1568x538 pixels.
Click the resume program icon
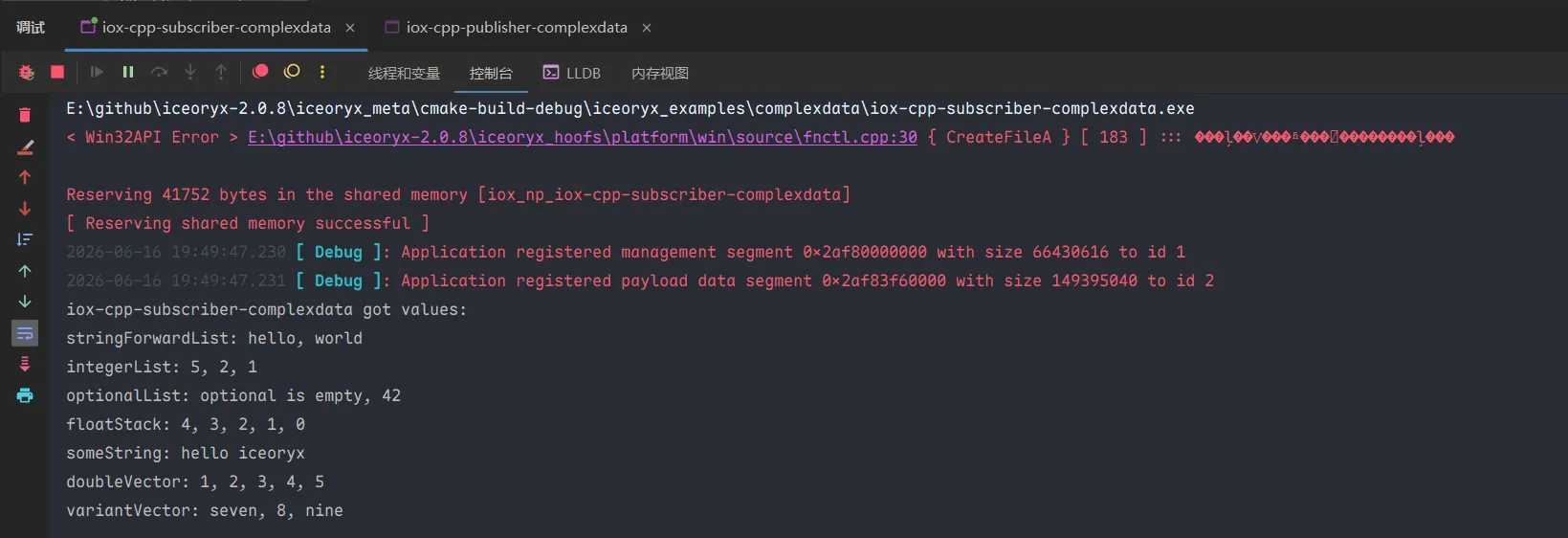[97, 72]
